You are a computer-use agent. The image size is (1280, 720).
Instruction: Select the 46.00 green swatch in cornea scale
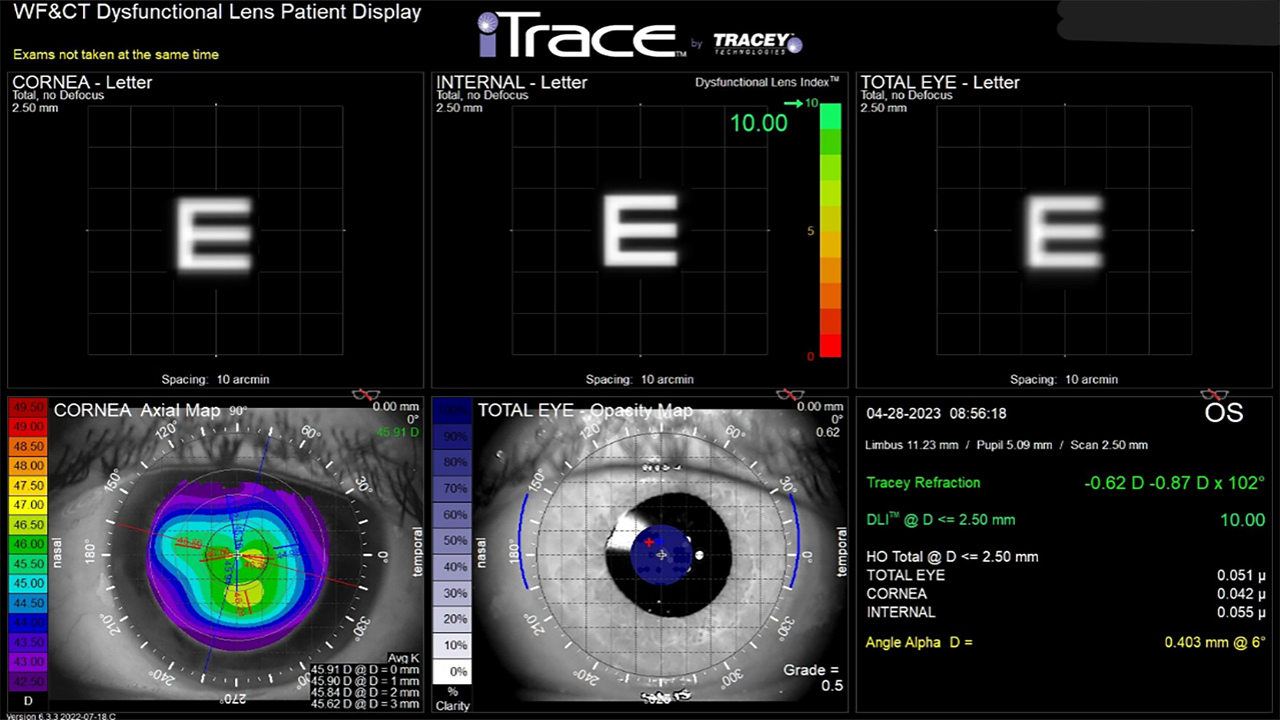pos(28,543)
